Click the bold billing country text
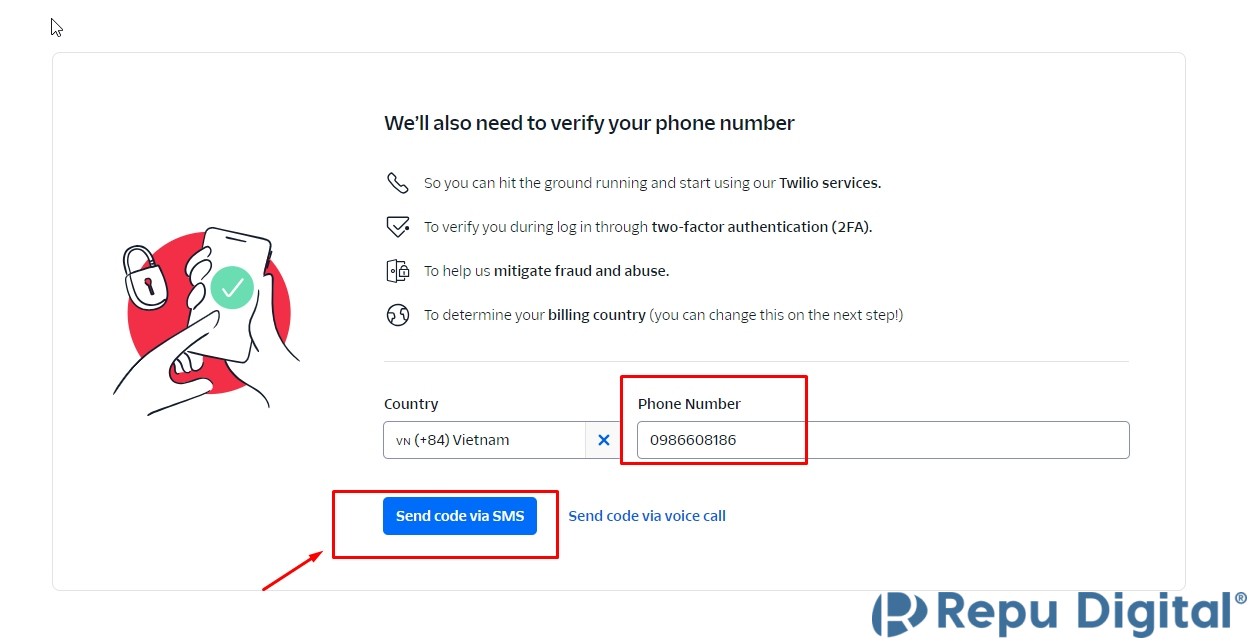 [x=597, y=315]
